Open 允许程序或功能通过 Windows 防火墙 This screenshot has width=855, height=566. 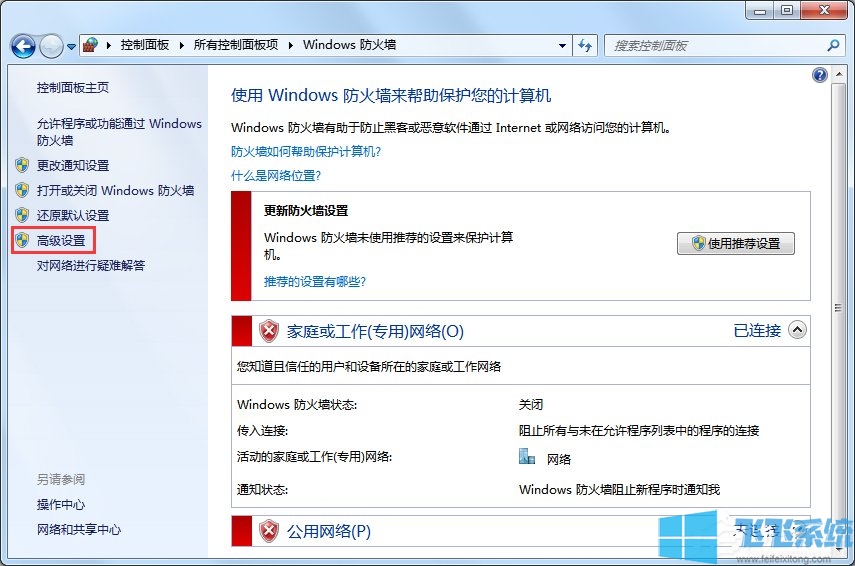(x=119, y=132)
